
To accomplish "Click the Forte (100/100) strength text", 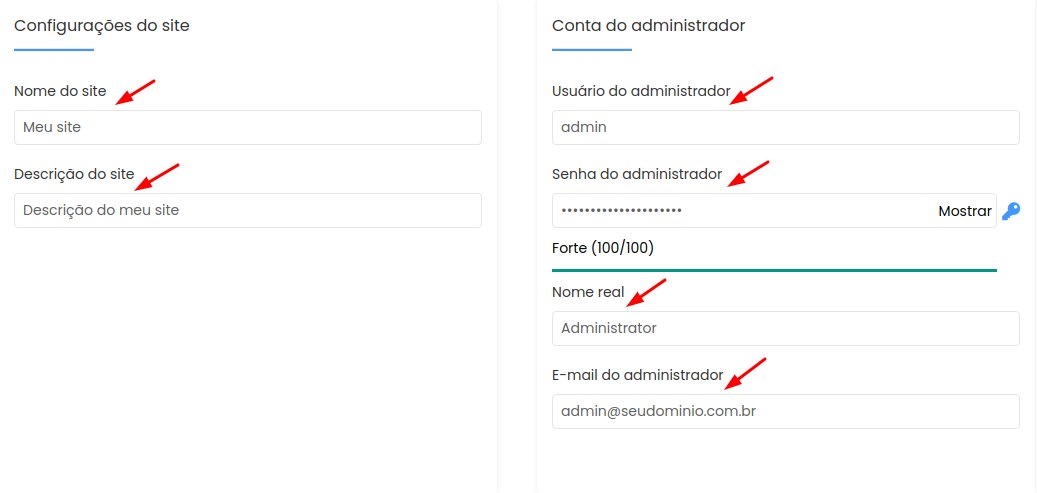I will click(602, 248).
